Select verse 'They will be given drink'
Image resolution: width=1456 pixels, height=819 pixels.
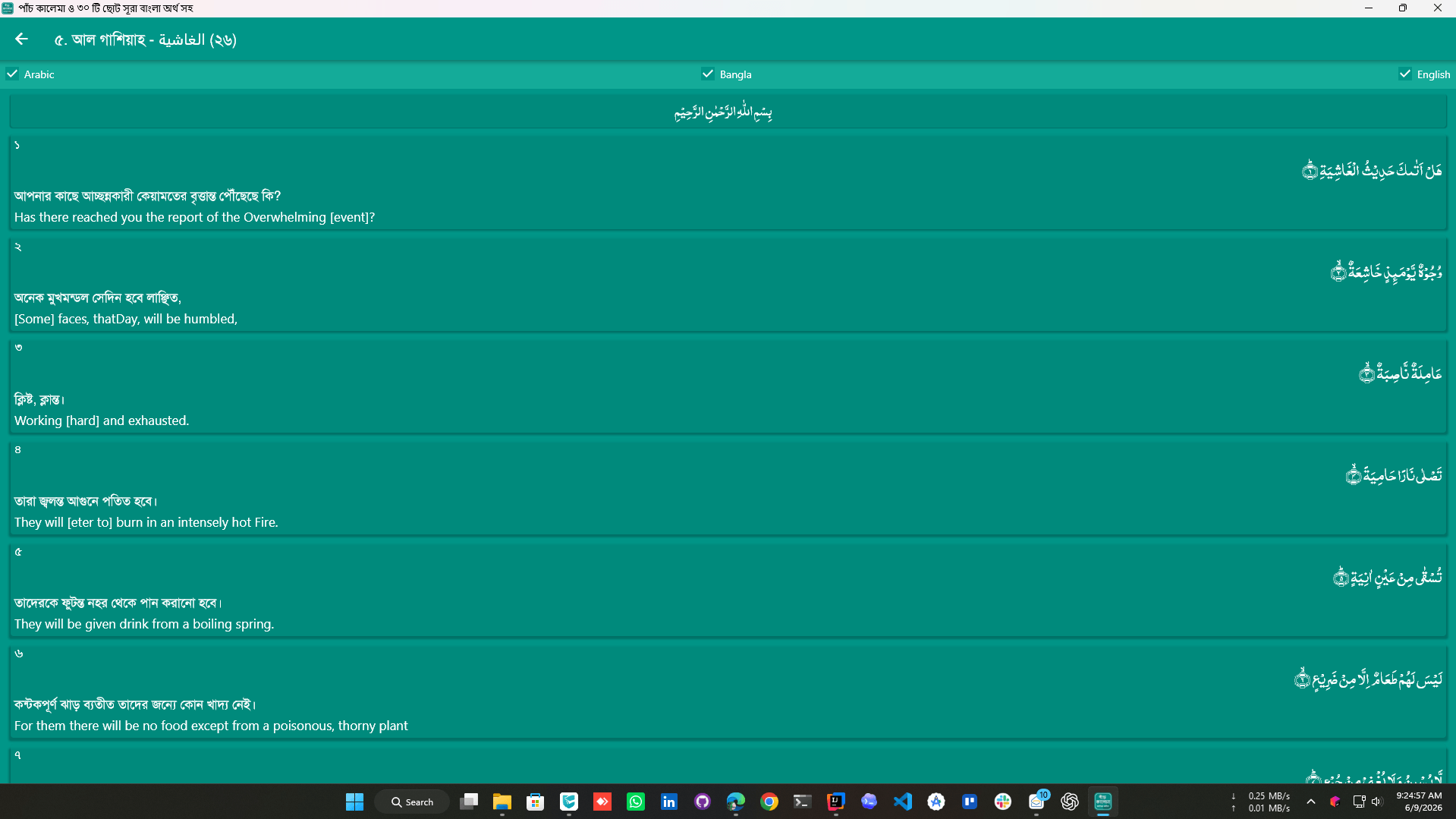[x=728, y=590]
